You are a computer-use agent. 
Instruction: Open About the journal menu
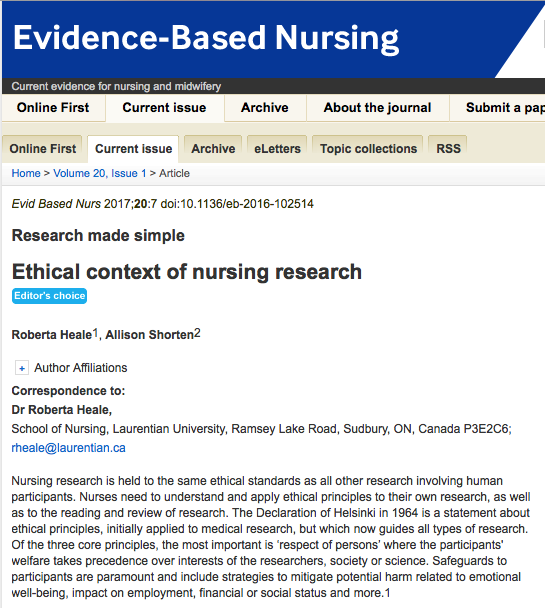click(378, 107)
